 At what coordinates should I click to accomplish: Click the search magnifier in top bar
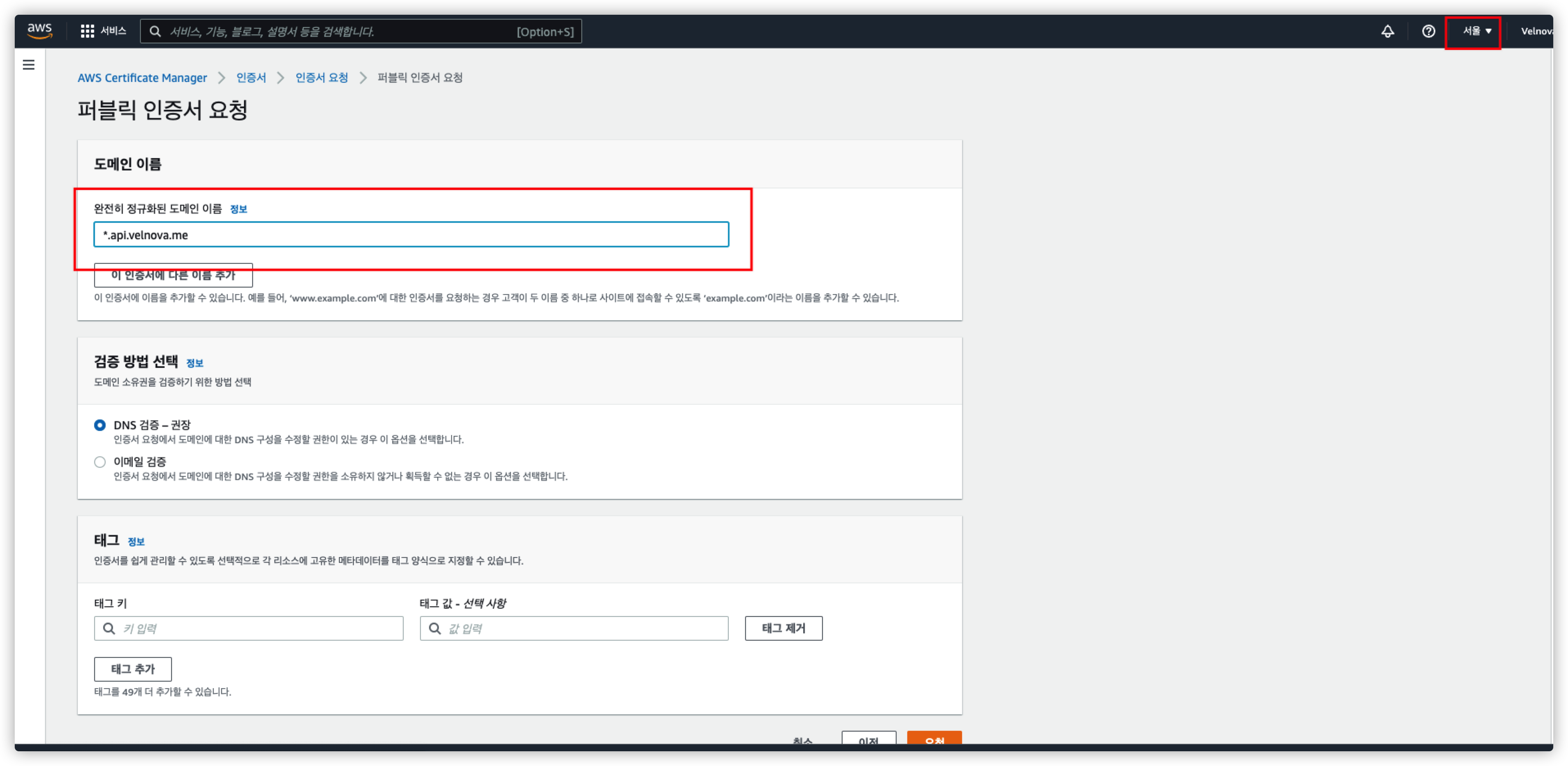click(155, 31)
